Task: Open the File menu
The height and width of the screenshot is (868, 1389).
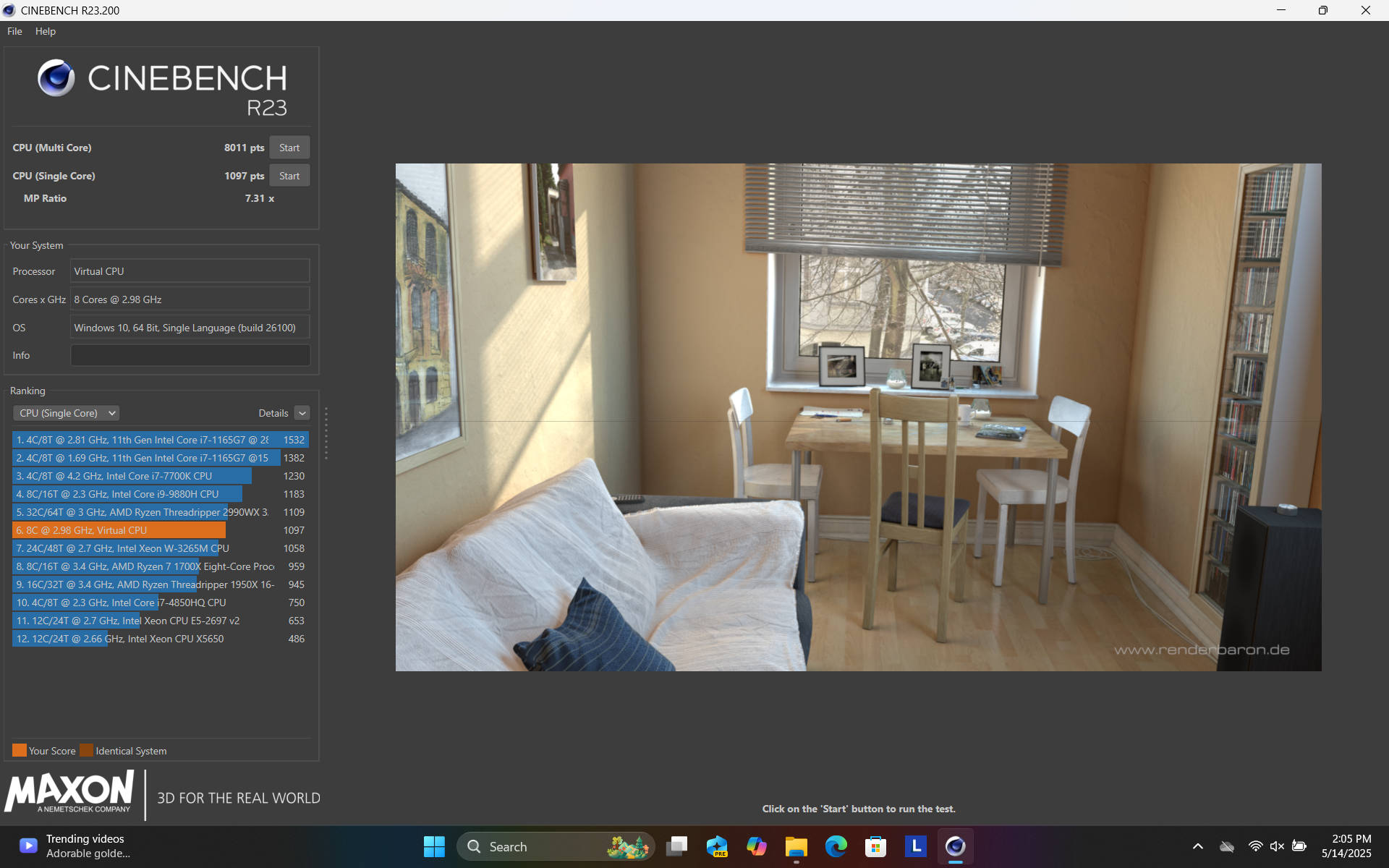Action: 14,31
